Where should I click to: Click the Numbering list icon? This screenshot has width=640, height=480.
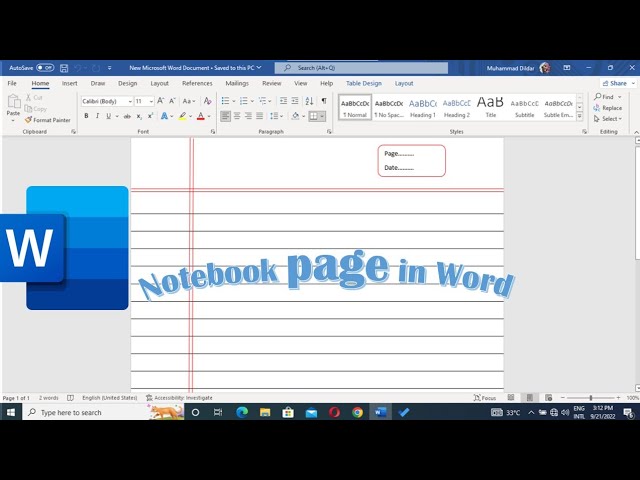pyautogui.click(x=244, y=101)
